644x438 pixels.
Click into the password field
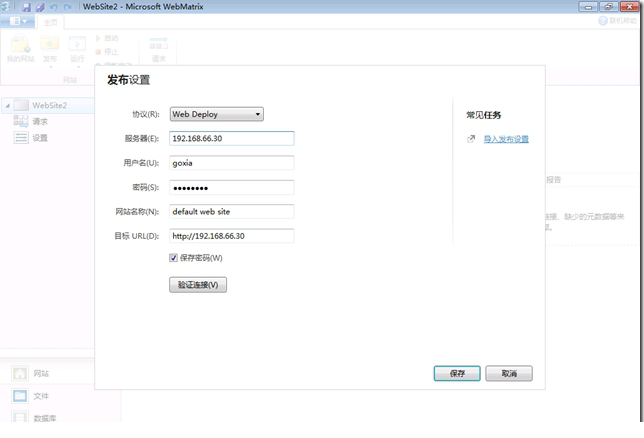232,187
